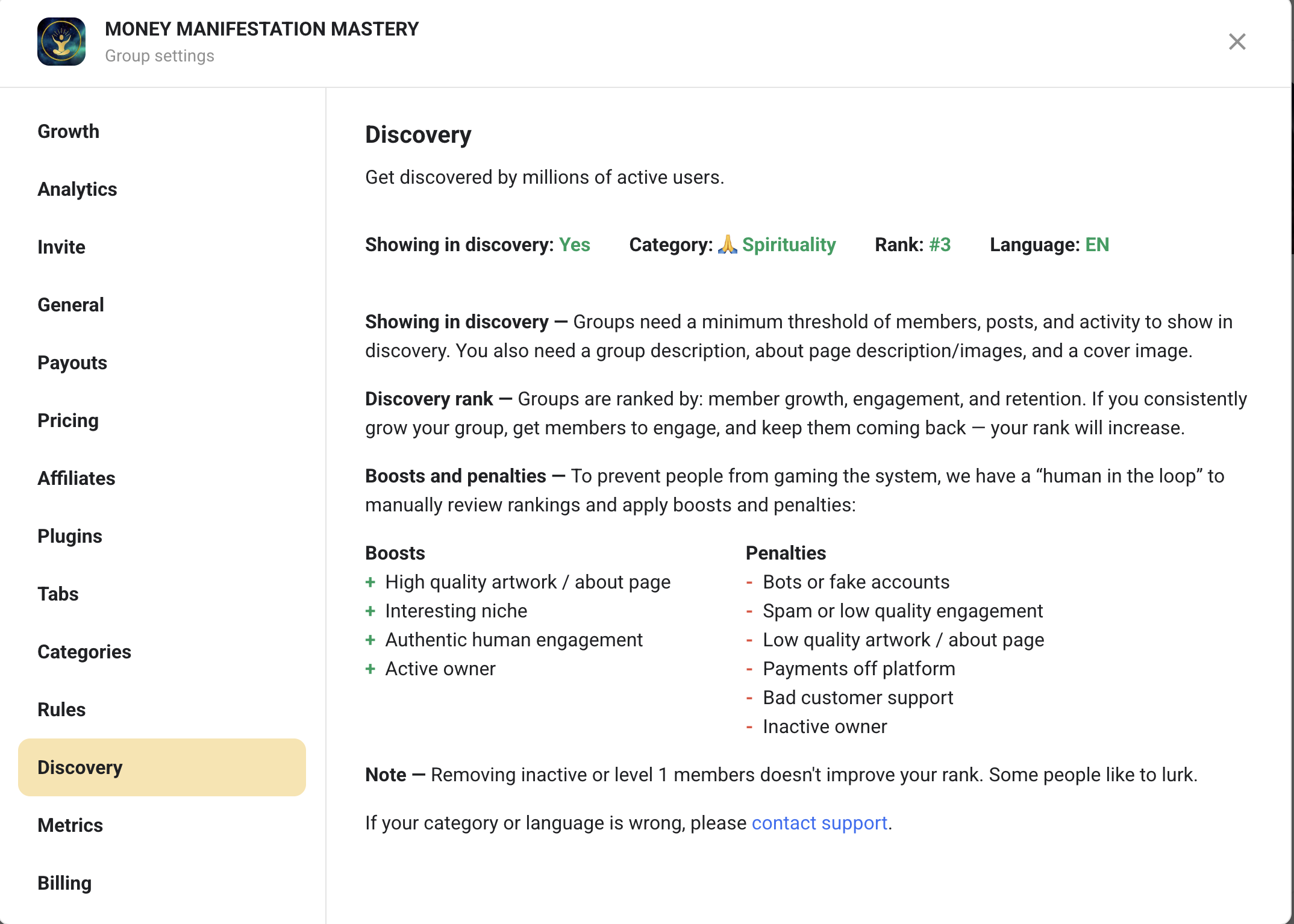The width and height of the screenshot is (1294, 924).
Task: Open the Metrics section
Action: (x=70, y=825)
